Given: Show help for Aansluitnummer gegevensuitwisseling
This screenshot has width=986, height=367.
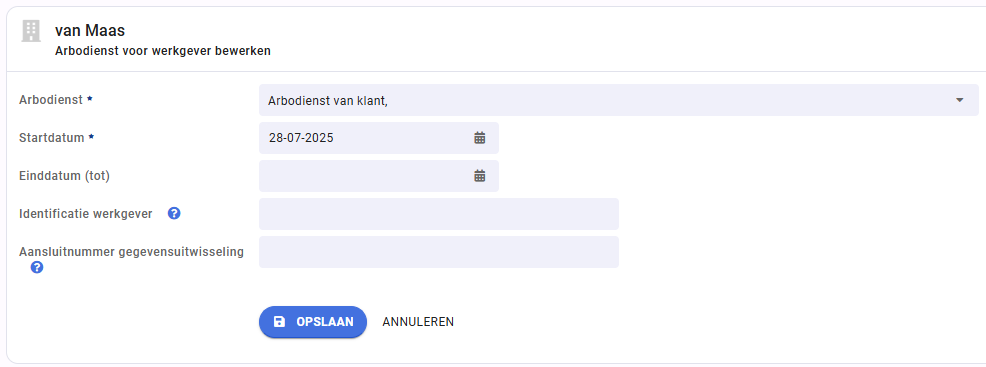Looking at the screenshot, I should pos(37,268).
